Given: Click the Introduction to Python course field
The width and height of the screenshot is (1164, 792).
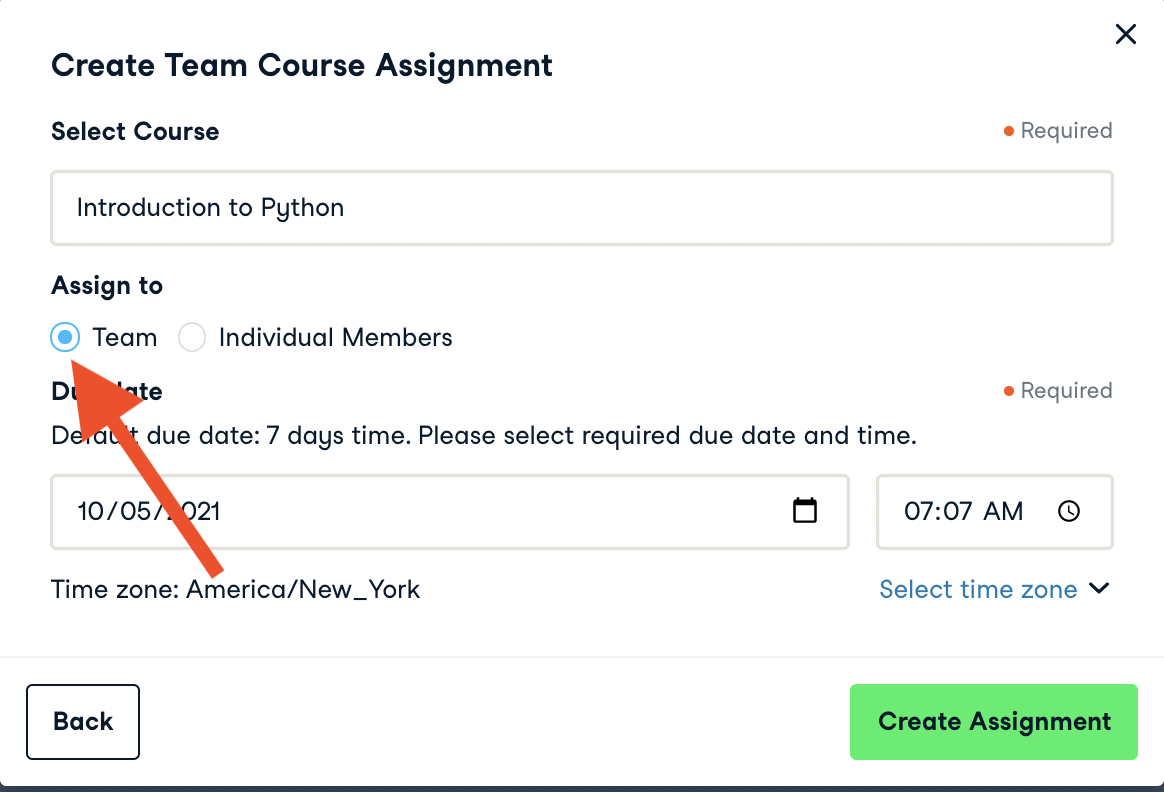Looking at the screenshot, I should pyautogui.click(x=581, y=208).
